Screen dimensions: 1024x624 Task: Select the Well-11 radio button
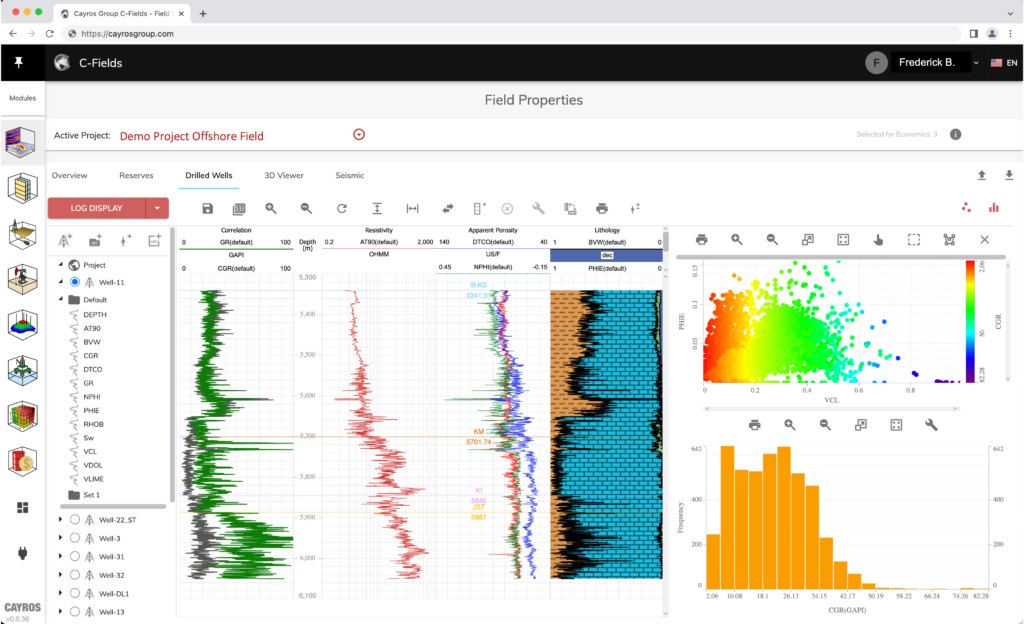point(75,282)
